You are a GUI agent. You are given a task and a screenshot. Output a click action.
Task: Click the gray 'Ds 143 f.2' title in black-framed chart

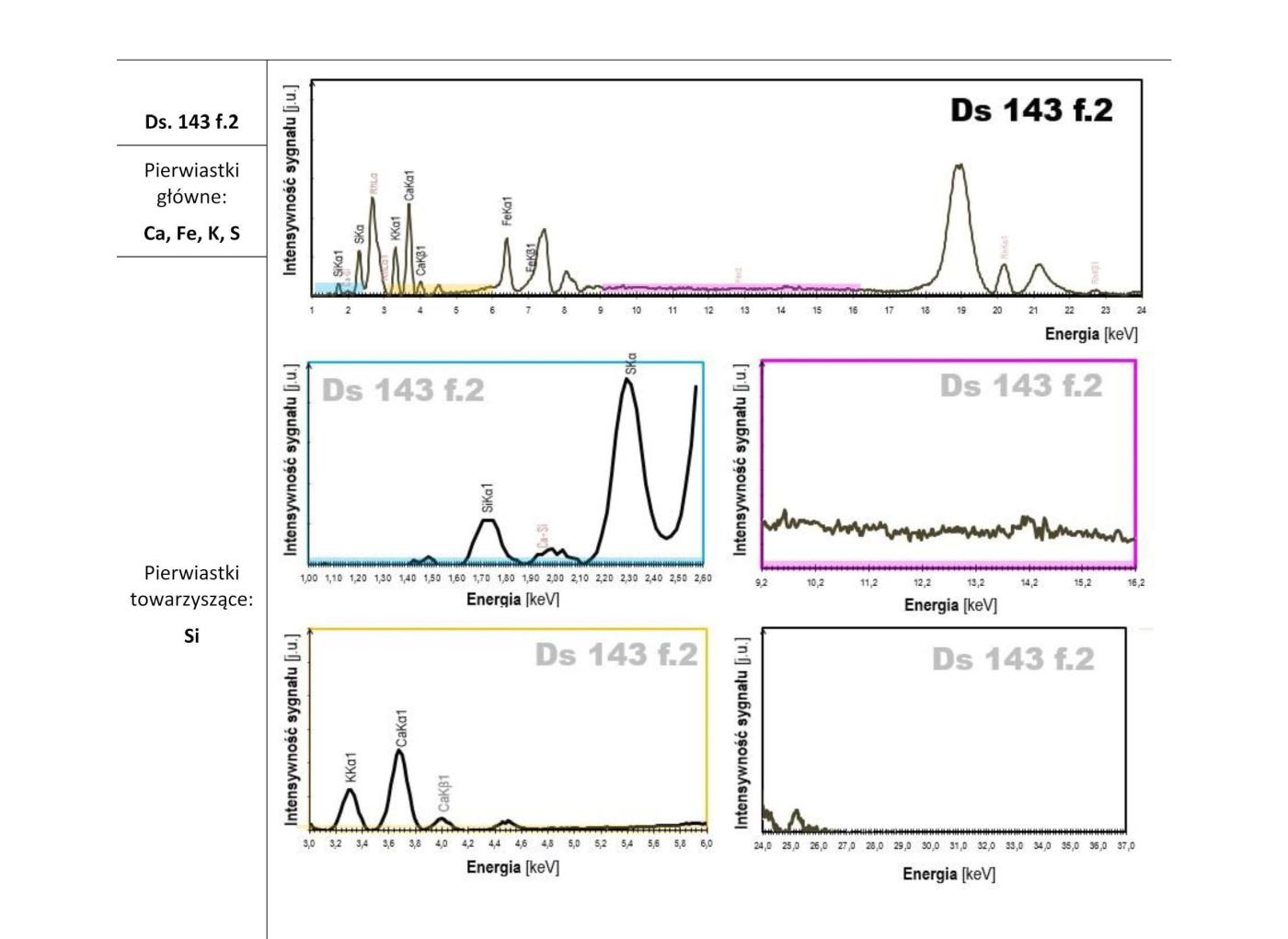tap(1013, 659)
